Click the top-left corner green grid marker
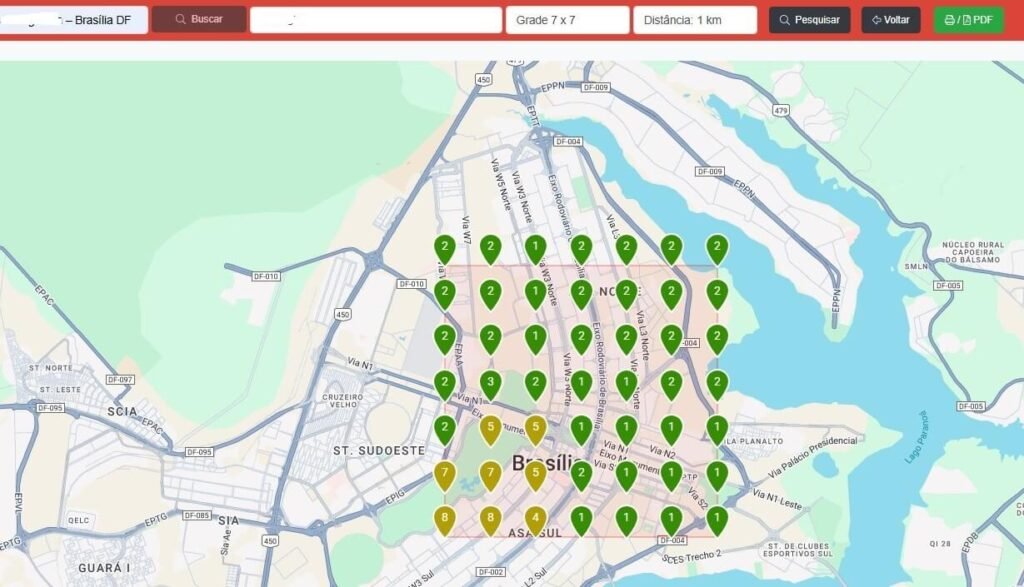 click(444, 248)
